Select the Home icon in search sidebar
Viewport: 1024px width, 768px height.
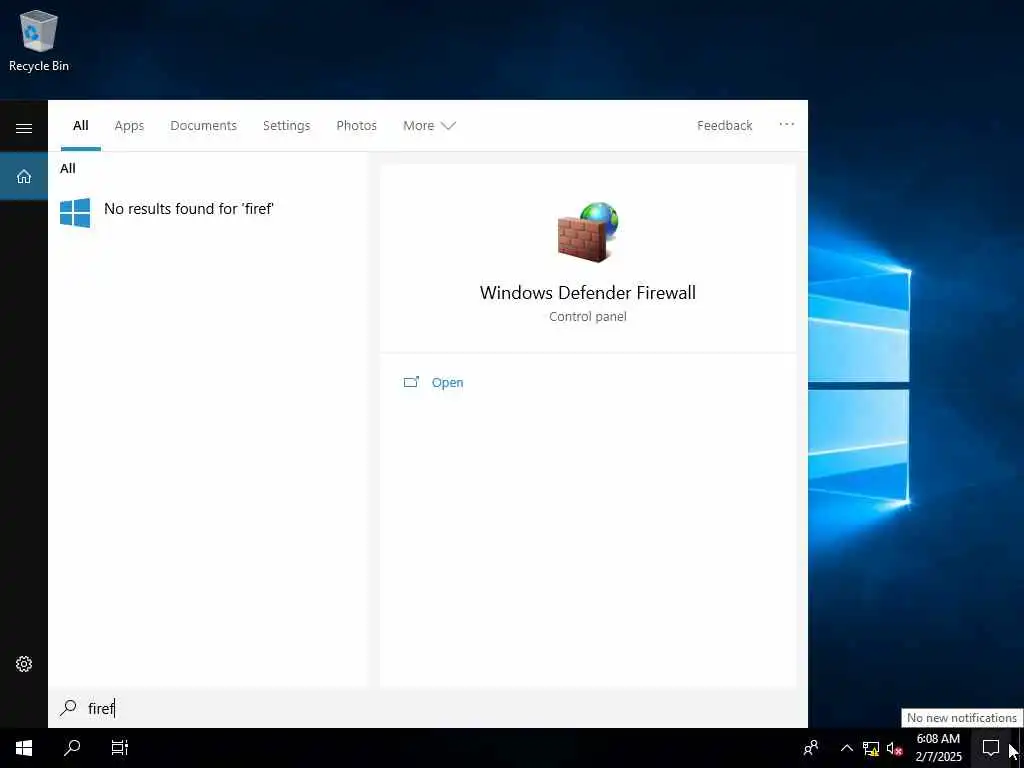(24, 176)
